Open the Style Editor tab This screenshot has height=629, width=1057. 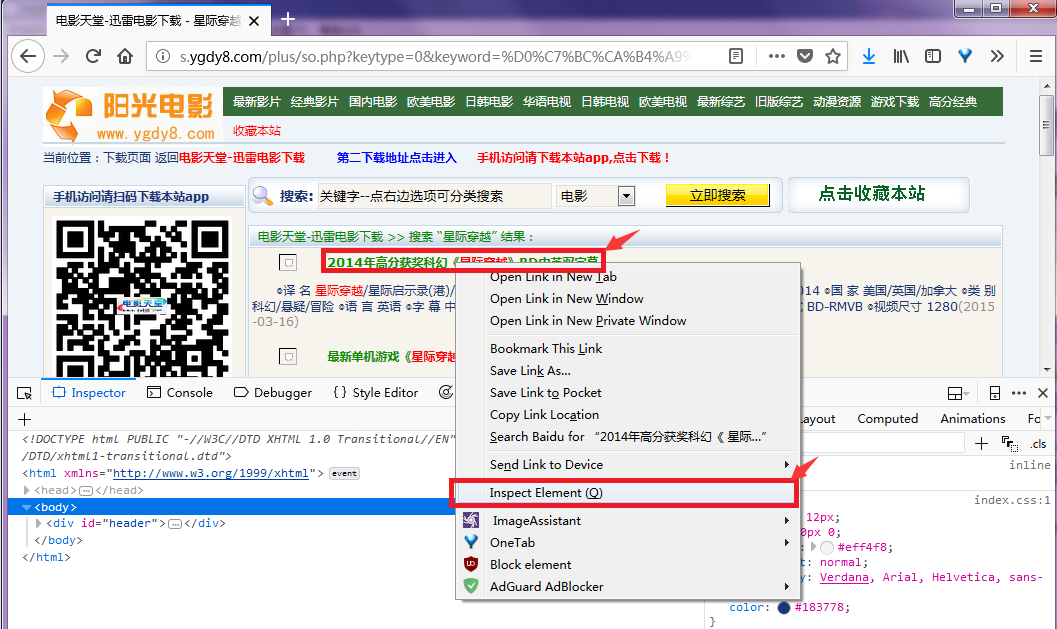pyautogui.click(x=375, y=392)
